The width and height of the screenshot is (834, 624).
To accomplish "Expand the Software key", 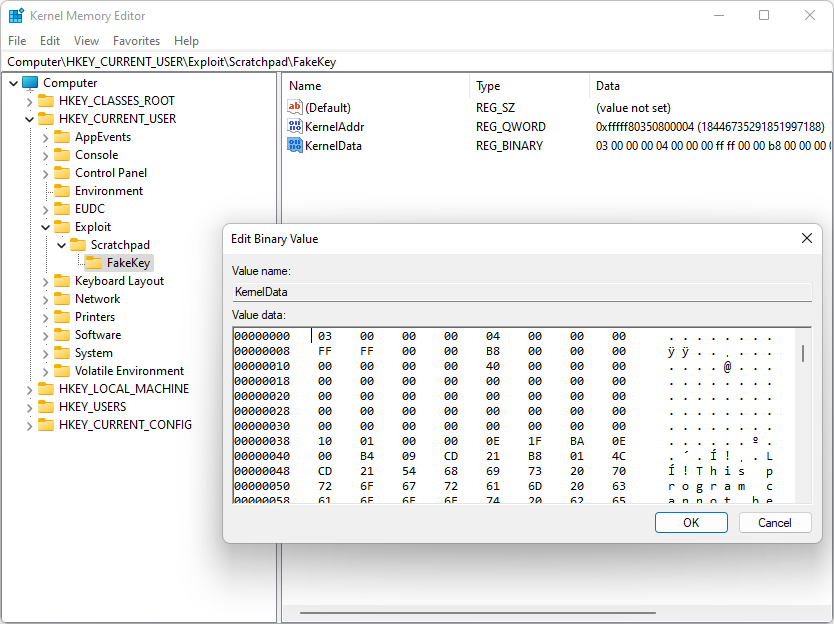I will pos(45,335).
